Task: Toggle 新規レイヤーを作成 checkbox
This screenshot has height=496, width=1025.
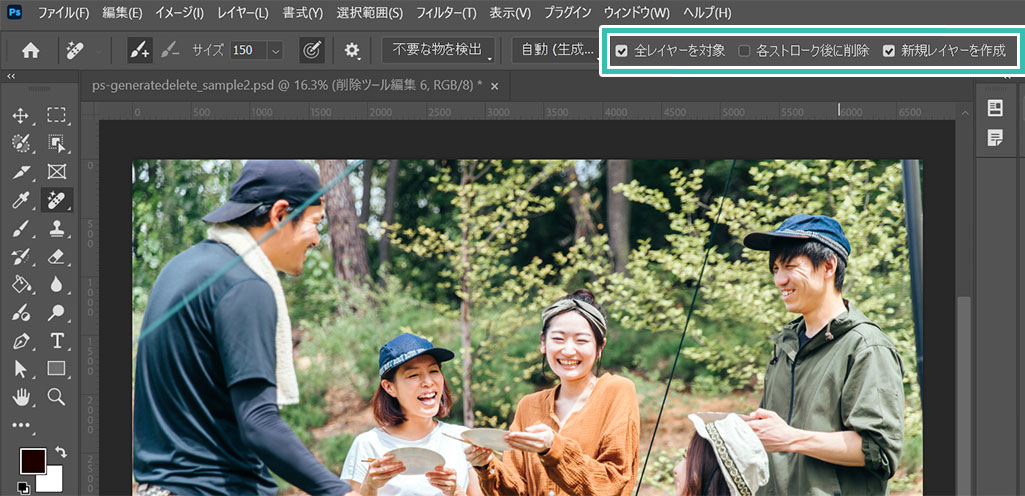Action: coord(888,51)
